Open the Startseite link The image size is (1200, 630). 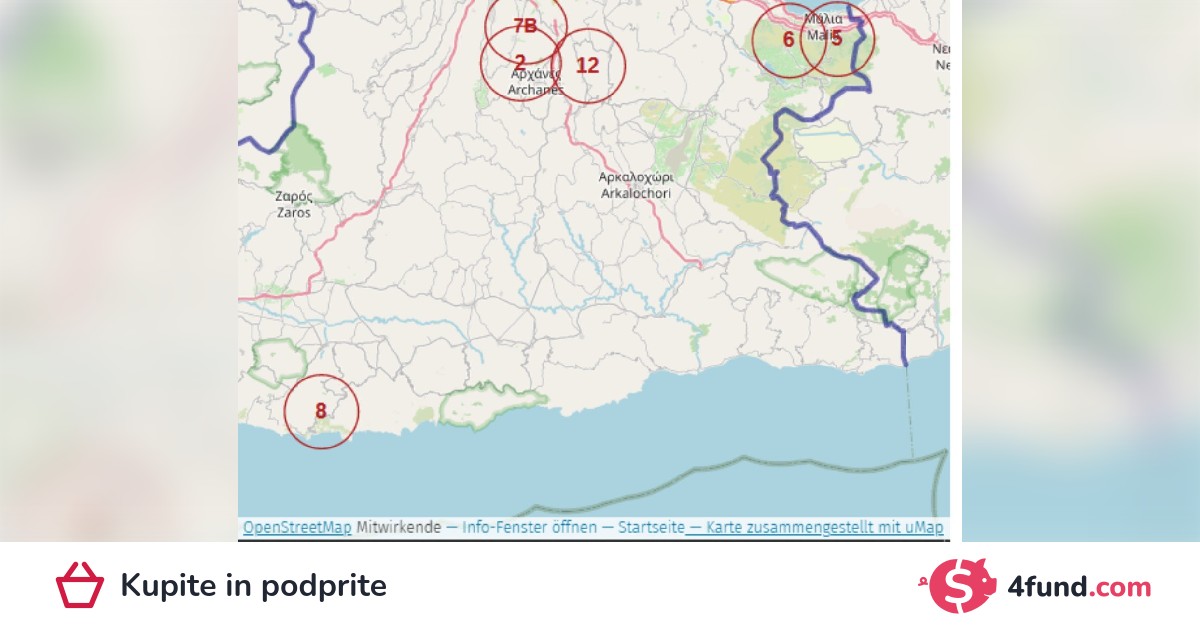(651, 527)
